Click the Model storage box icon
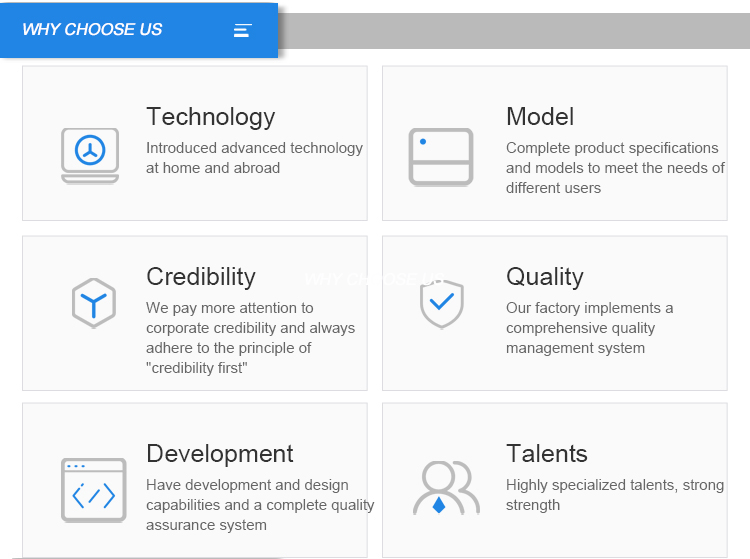The height and width of the screenshot is (559, 750). [x=440, y=156]
